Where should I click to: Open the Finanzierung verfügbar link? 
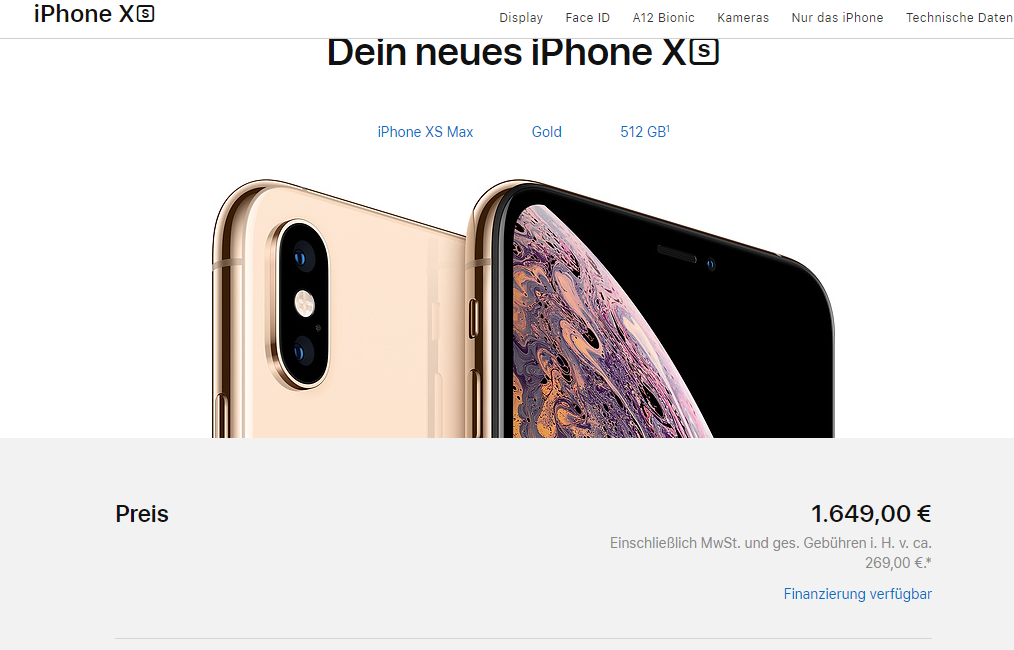tap(858, 594)
